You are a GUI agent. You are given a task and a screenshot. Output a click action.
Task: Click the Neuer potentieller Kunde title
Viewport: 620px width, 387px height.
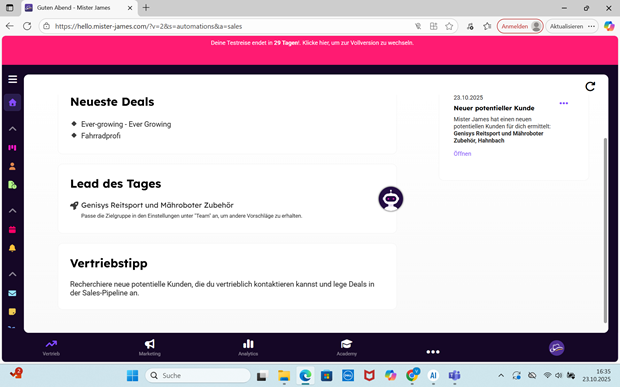[x=494, y=108]
